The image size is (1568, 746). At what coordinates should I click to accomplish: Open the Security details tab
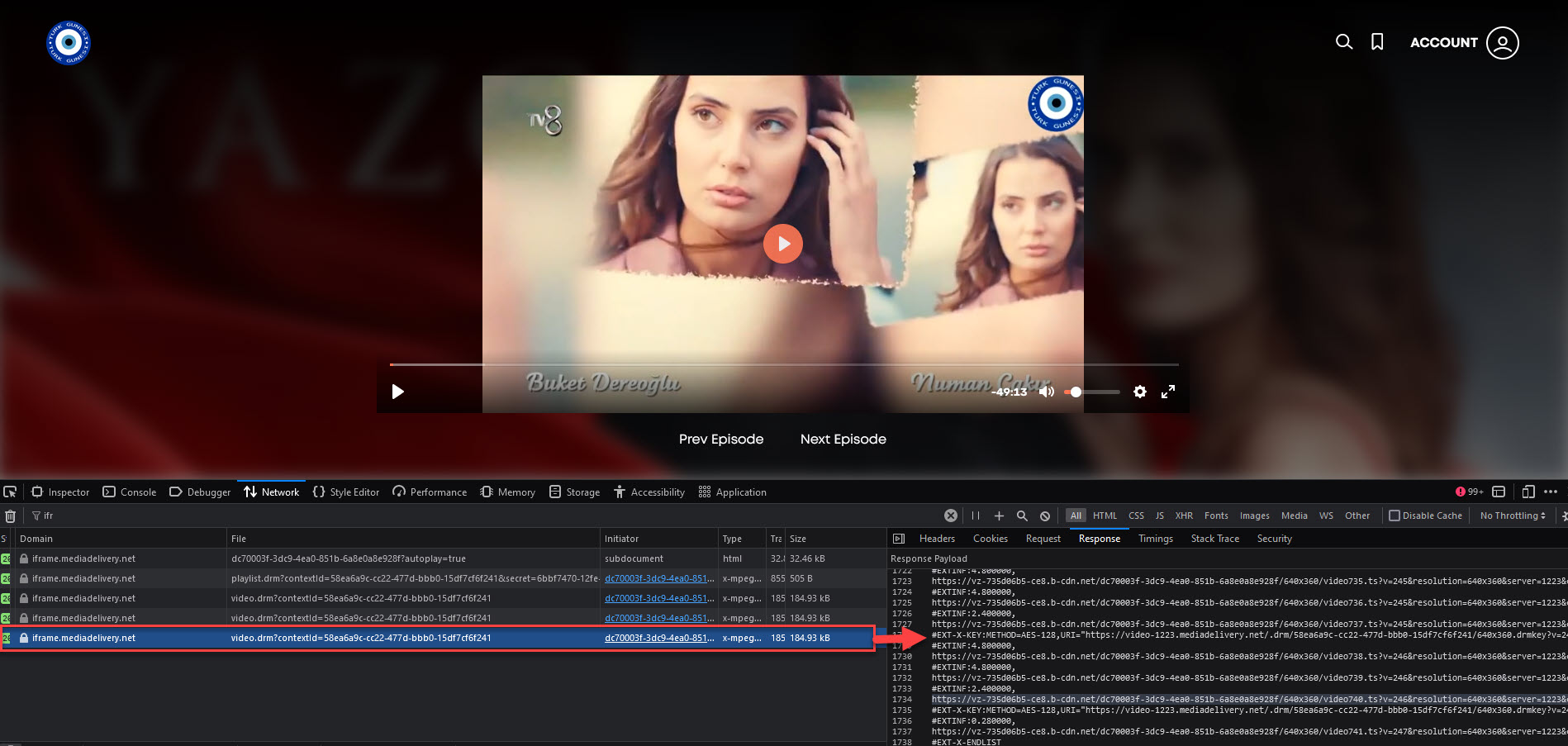coord(1275,539)
